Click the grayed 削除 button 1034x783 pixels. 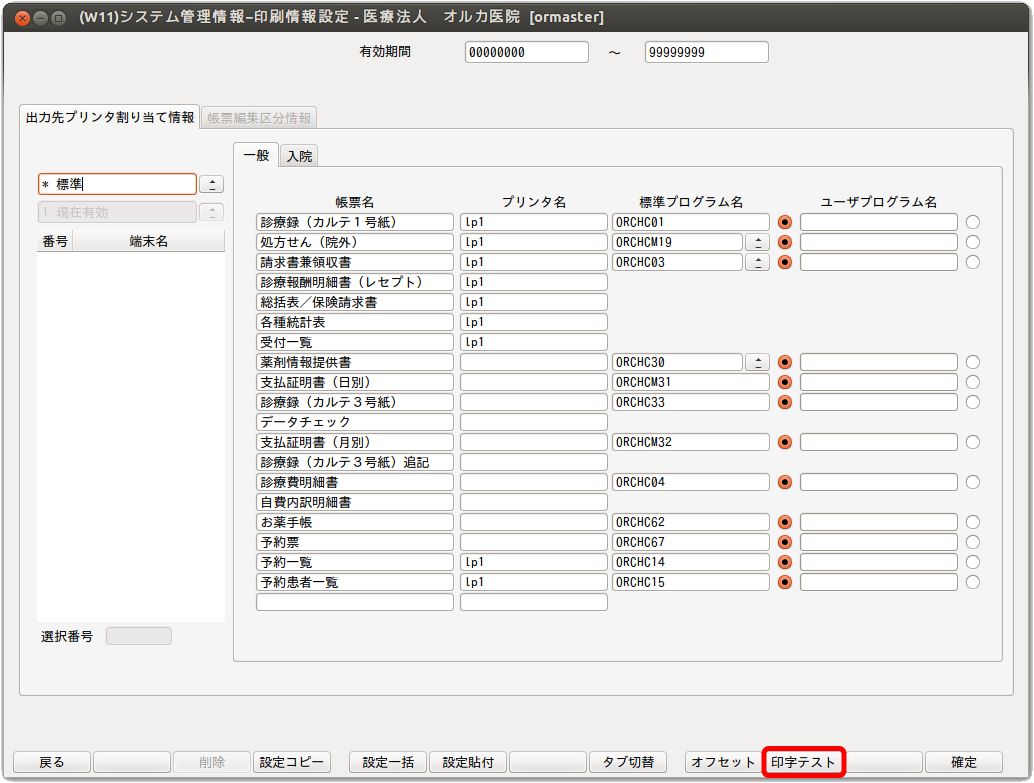click(x=212, y=762)
